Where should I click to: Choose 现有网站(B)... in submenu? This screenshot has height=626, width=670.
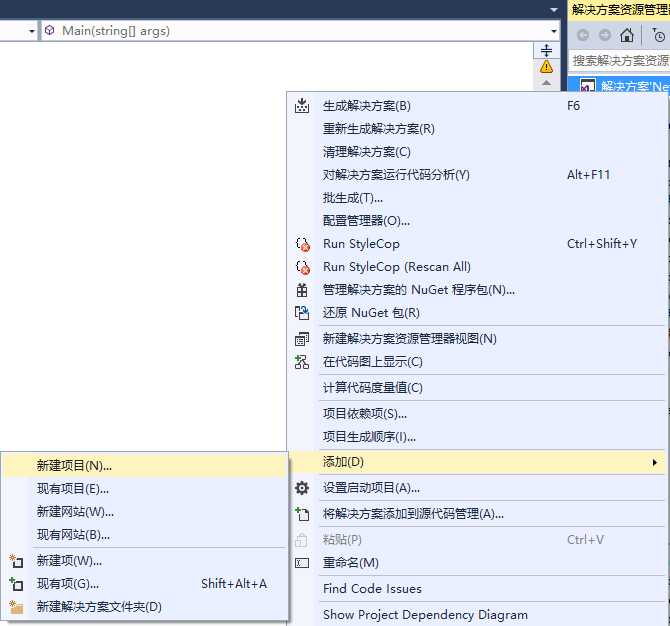click(x=144, y=535)
